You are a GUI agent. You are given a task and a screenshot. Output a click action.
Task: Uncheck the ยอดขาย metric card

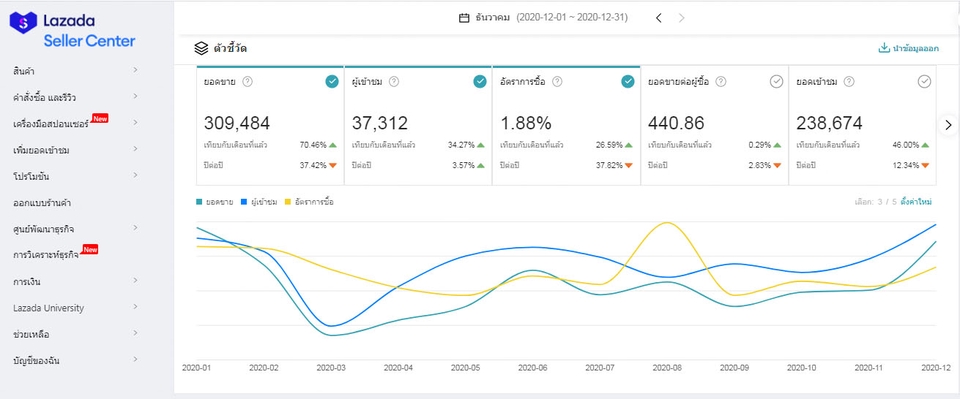coord(332,81)
